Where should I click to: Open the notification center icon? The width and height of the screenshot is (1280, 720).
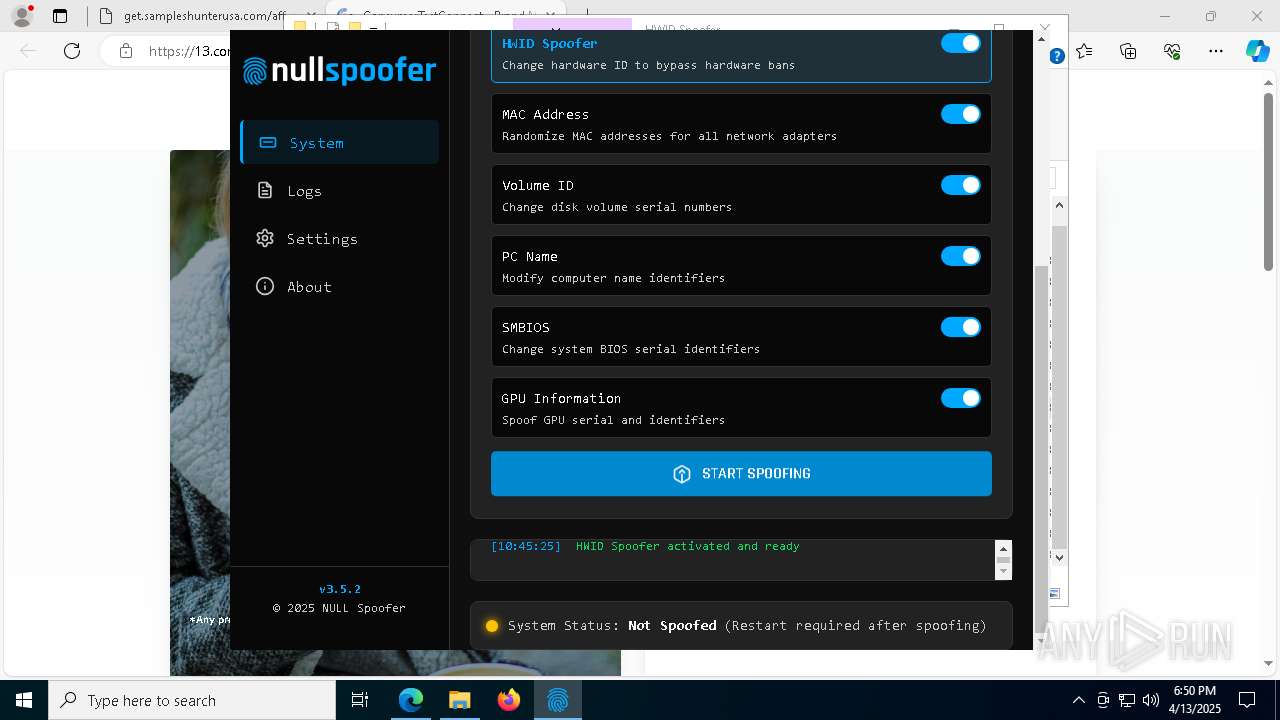pos(1248,700)
